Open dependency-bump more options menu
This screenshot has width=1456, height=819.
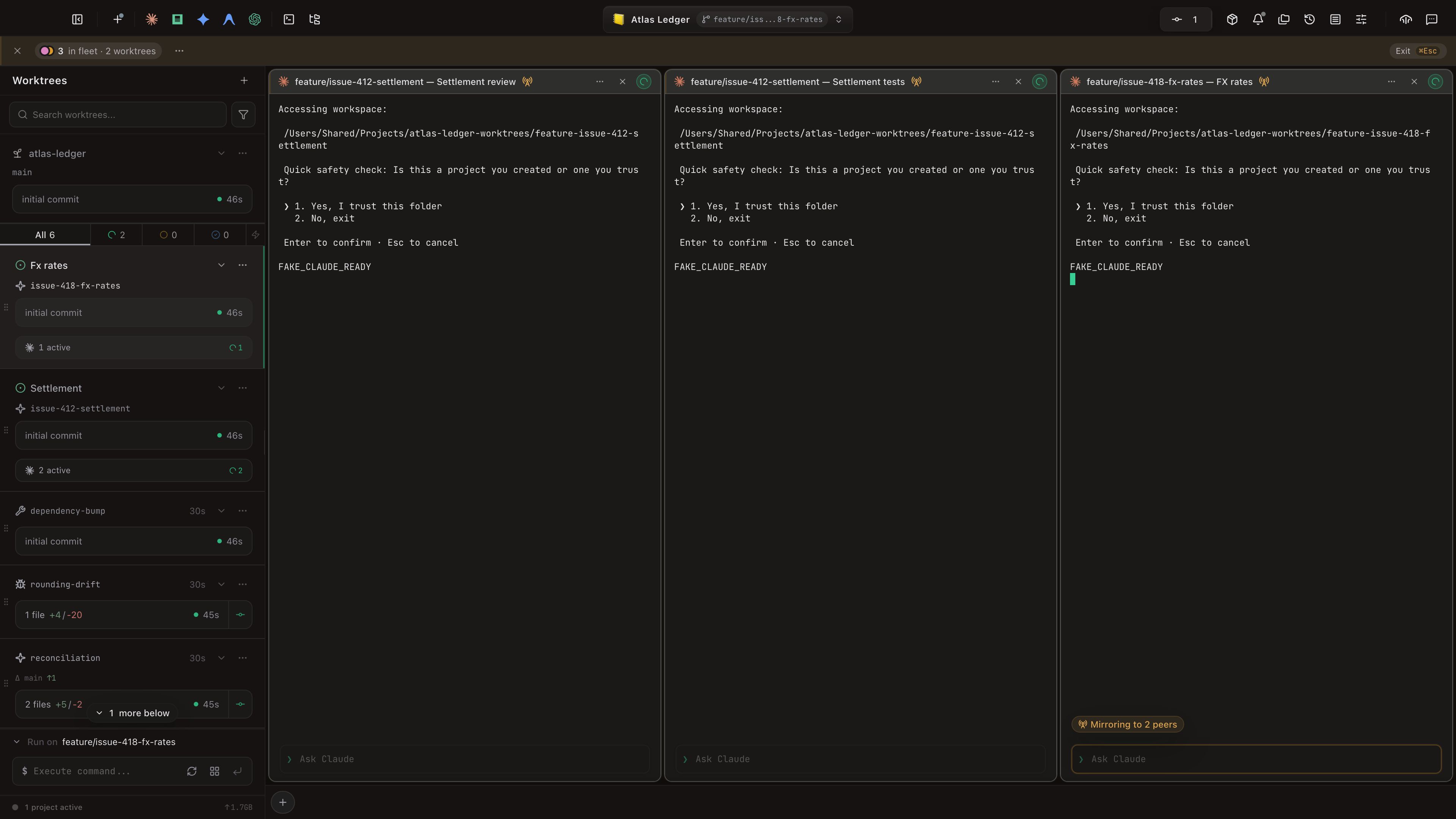tap(243, 511)
